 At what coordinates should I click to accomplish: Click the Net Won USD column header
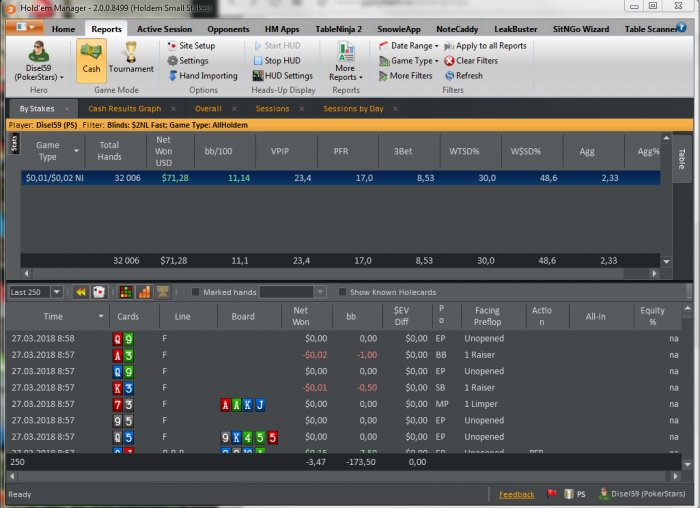(x=163, y=151)
